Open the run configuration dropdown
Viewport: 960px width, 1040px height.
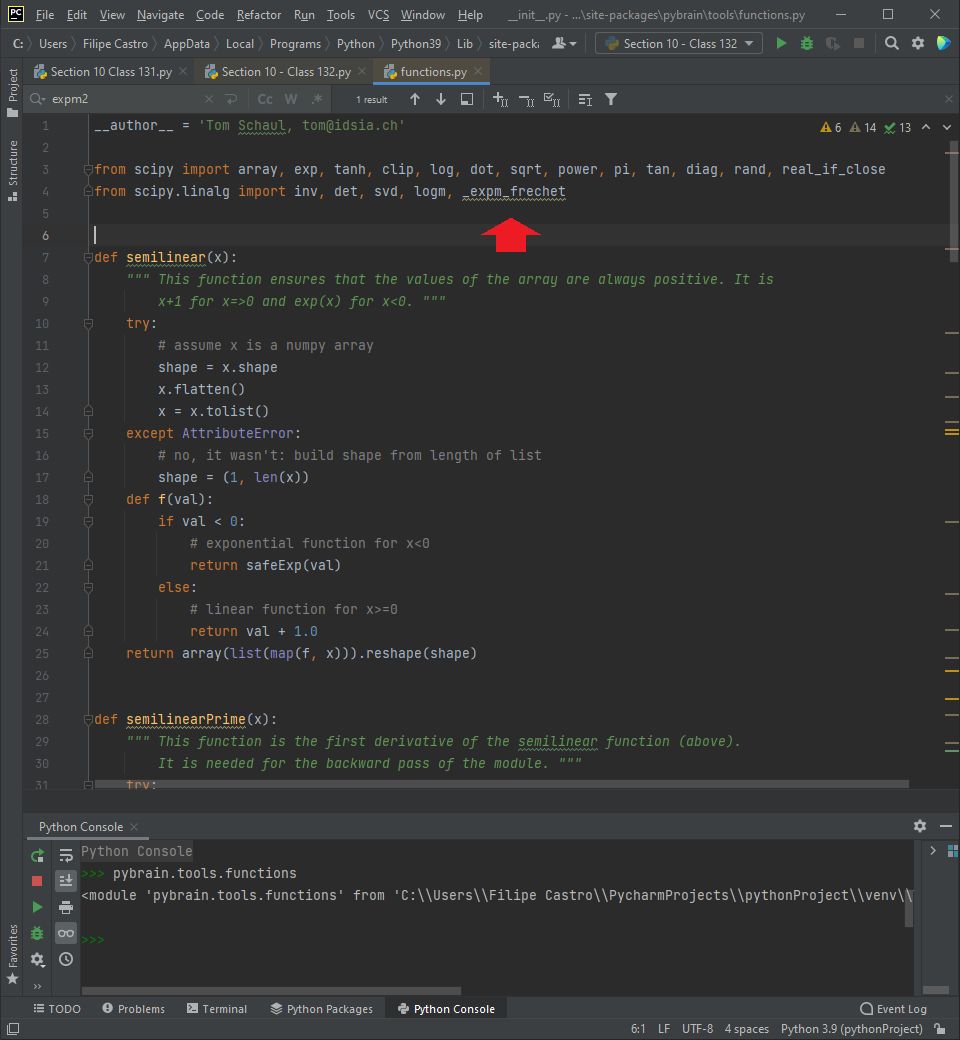click(679, 43)
